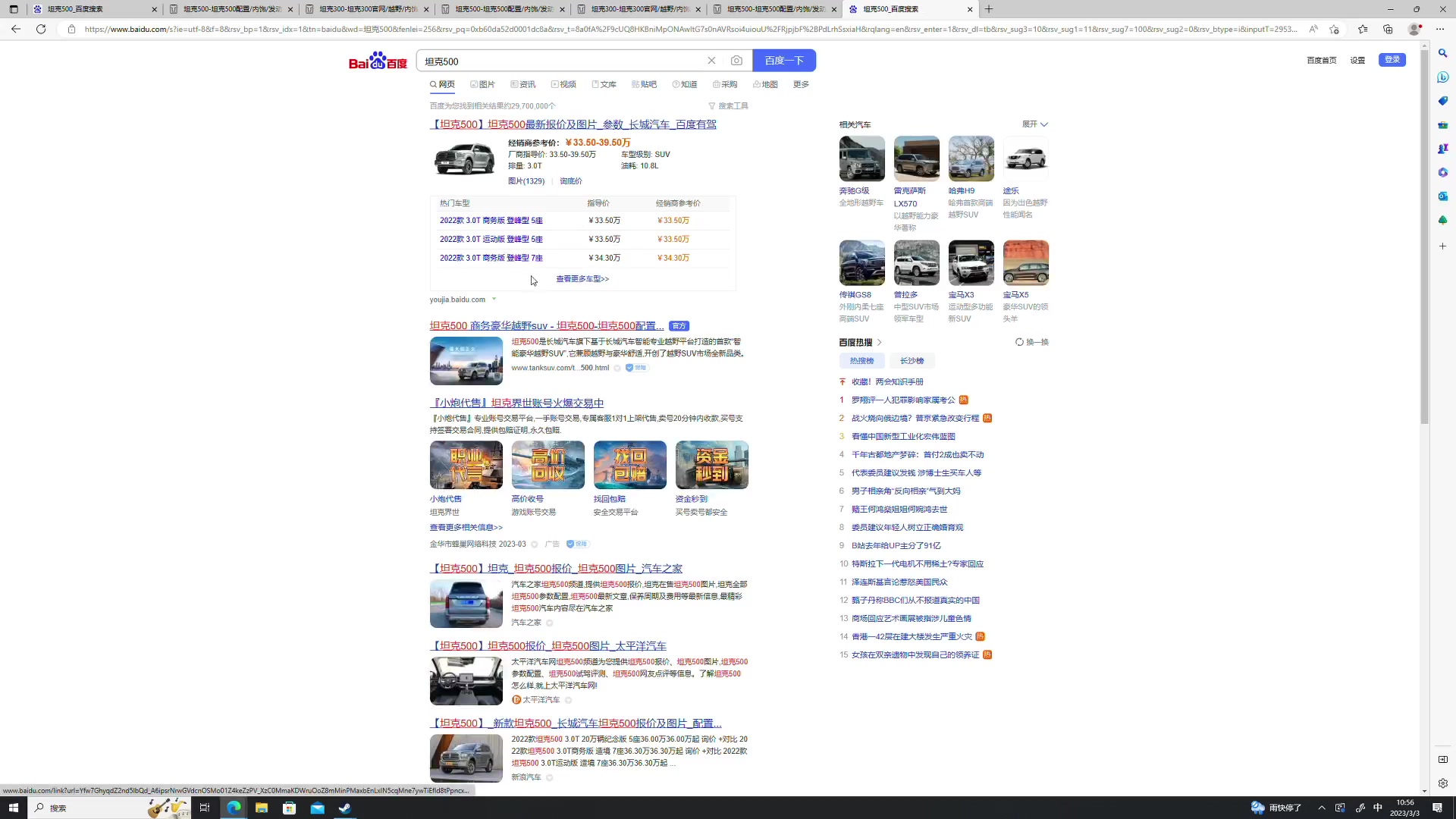Open 2022款 3.0T 商务版 登峰型 5座 link
This screenshot has width=1456, height=819.
[x=491, y=221]
